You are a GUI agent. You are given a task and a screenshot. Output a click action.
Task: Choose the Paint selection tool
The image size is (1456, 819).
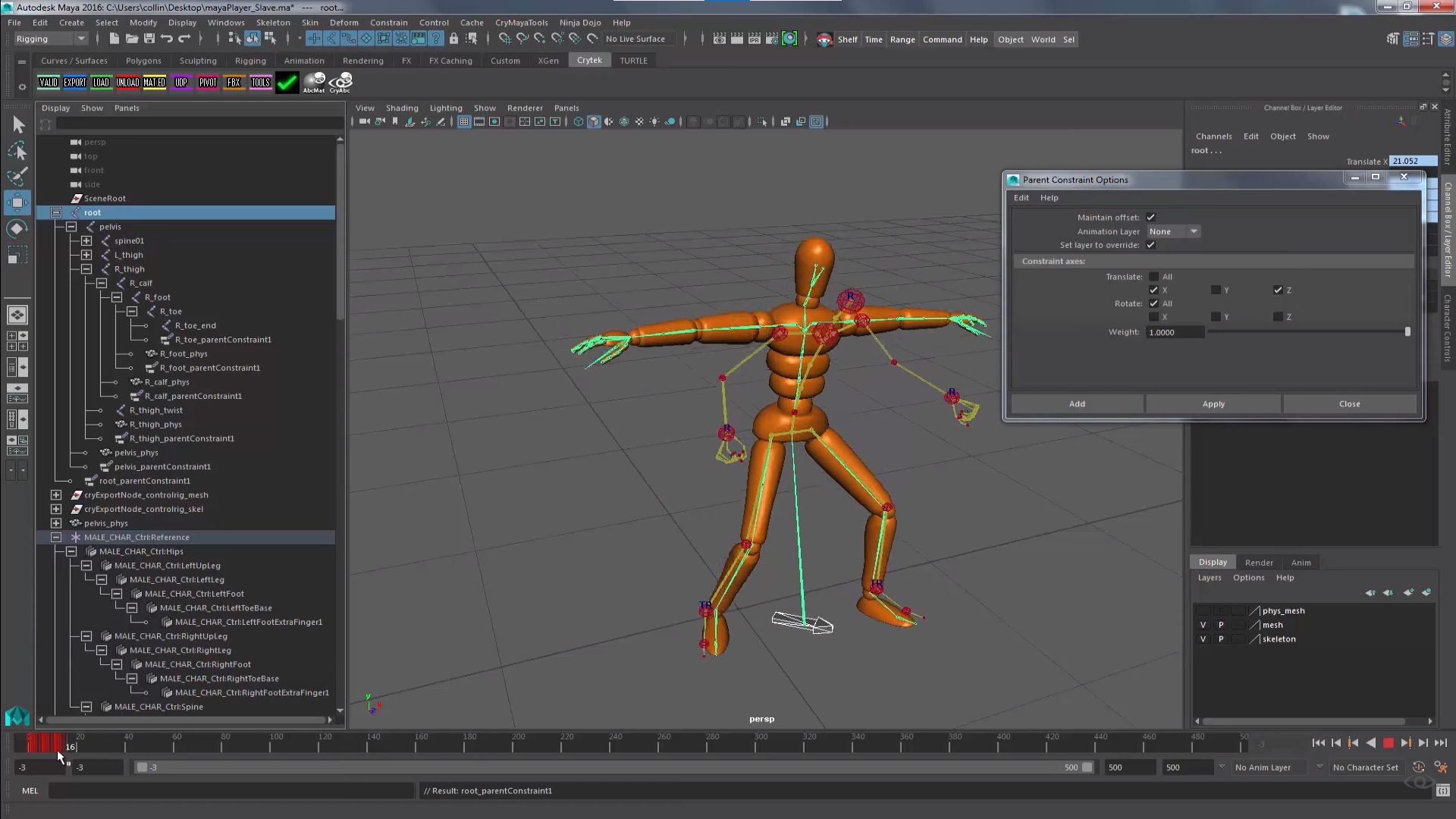17,177
